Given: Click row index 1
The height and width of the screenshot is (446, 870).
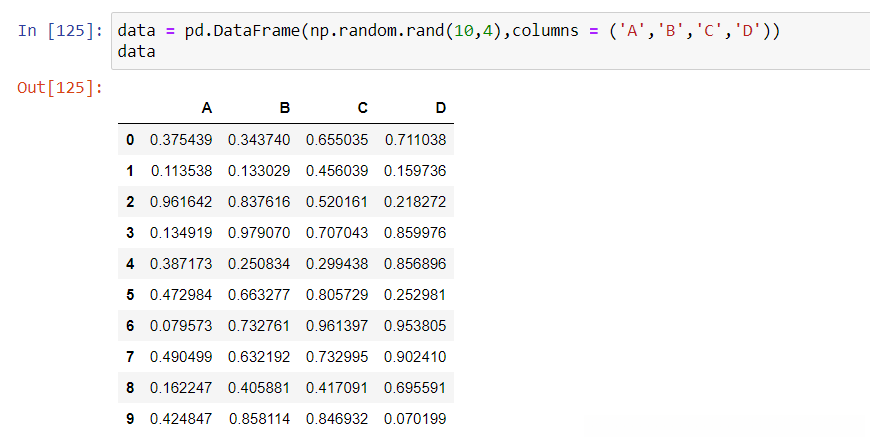Looking at the screenshot, I should [x=130, y=171].
